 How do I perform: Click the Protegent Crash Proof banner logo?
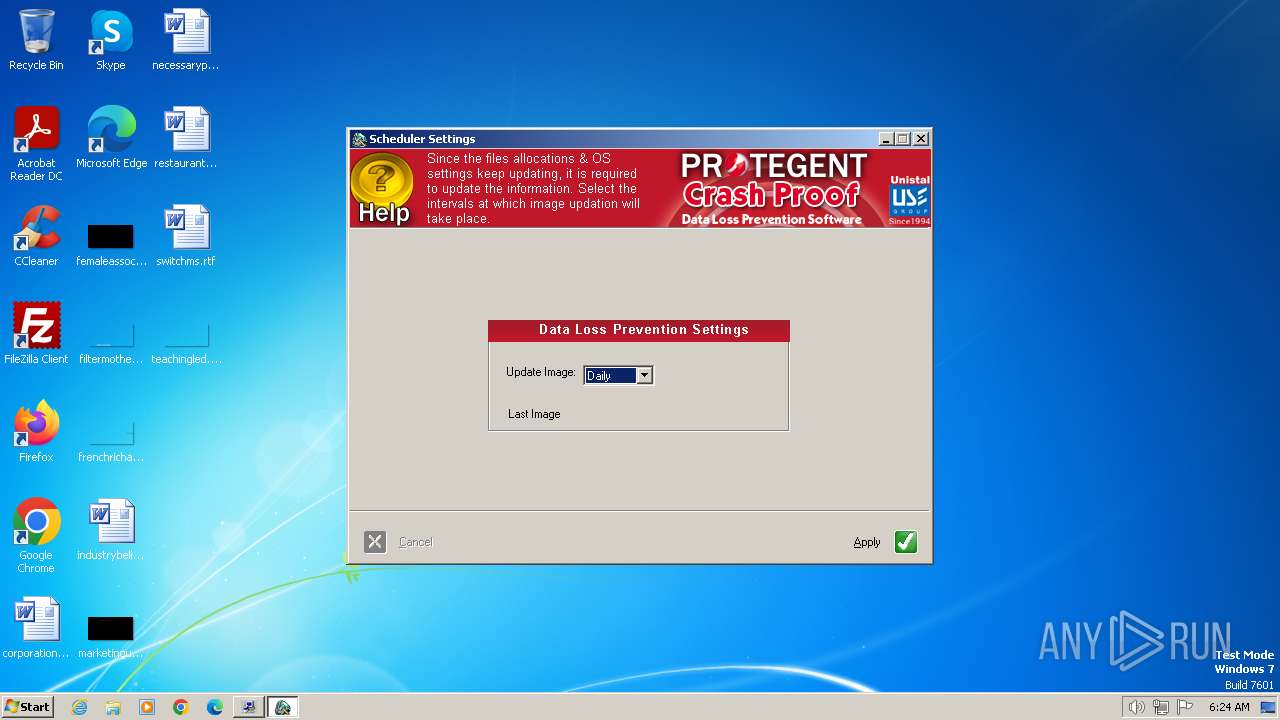[772, 188]
